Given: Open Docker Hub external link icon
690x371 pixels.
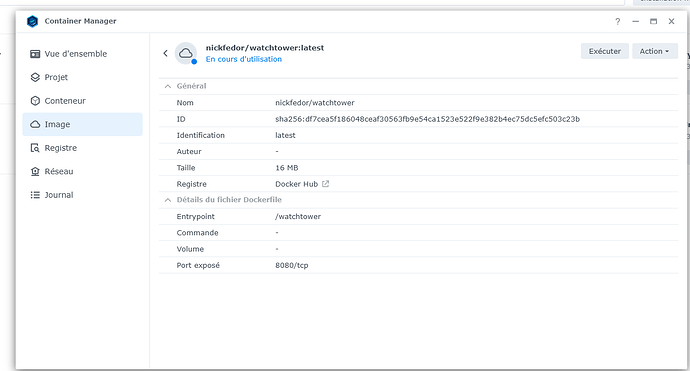Looking at the screenshot, I should tap(326, 184).
